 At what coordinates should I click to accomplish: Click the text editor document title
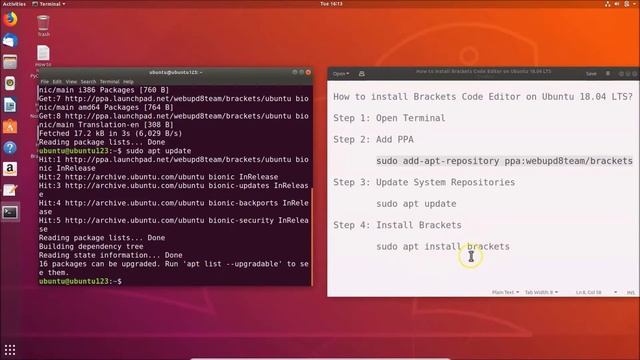pyautogui.click(x=483, y=71)
